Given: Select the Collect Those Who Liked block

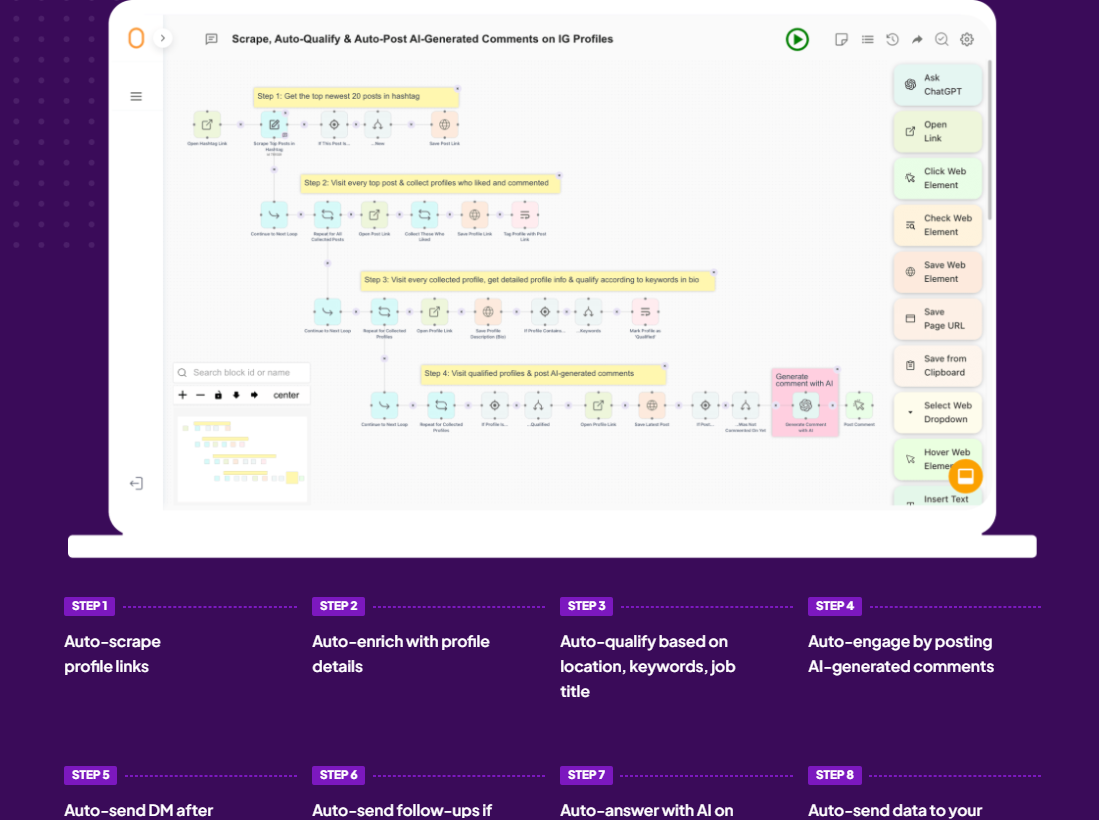Looking at the screenshot, I should (x=424, y=215).
